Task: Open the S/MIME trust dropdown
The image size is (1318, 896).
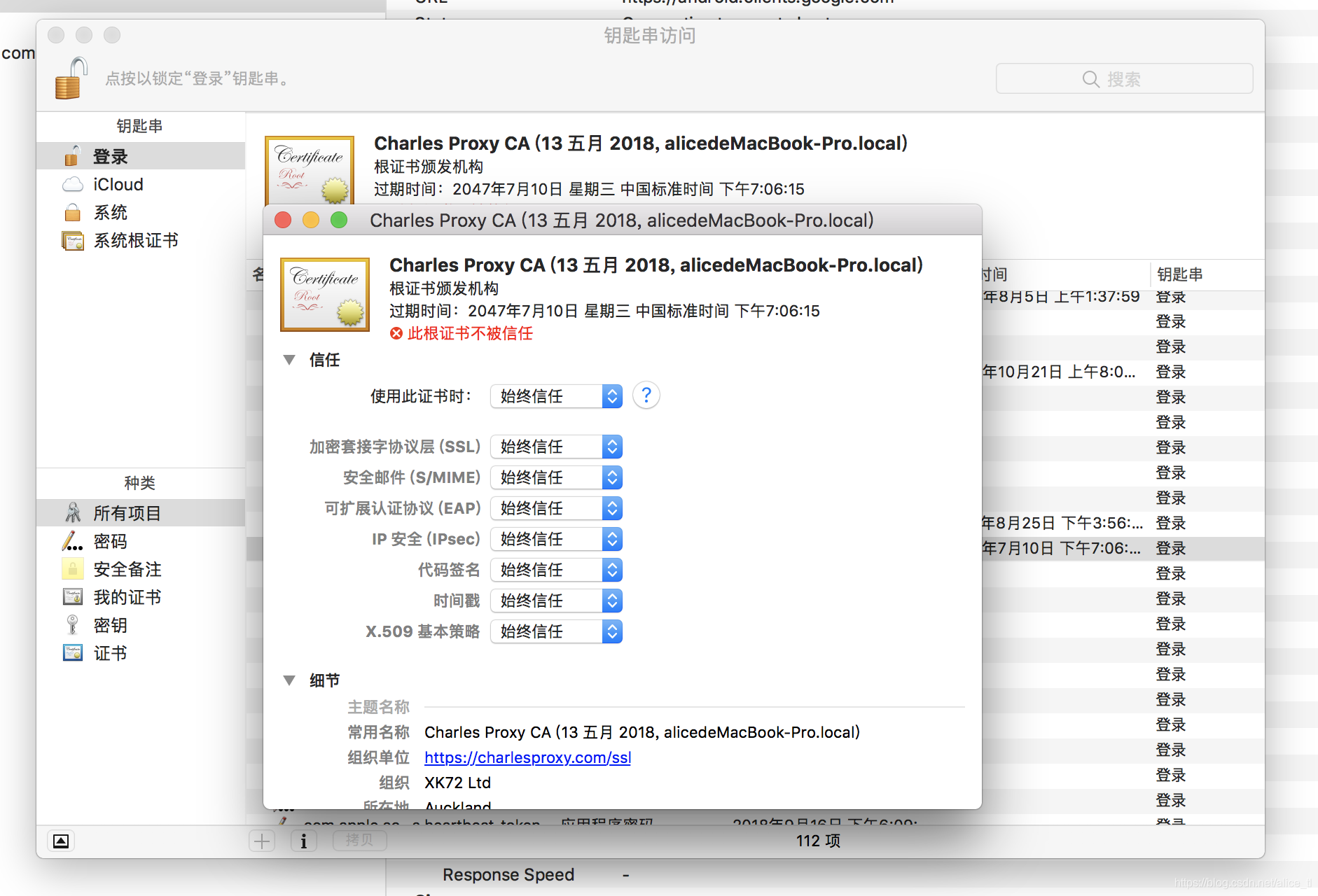Action: click(x=557, y=477)
